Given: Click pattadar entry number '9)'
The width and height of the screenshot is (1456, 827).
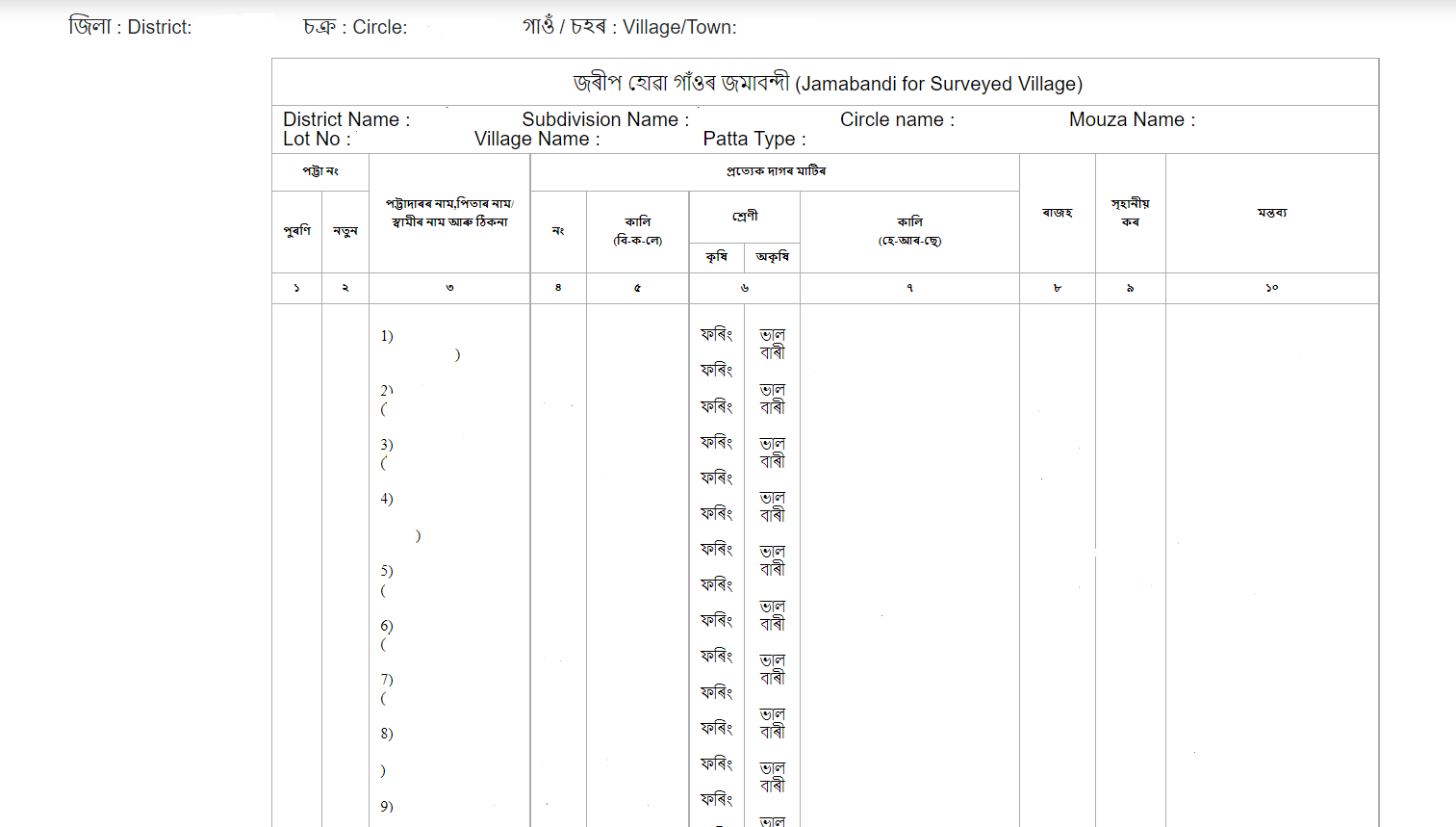Looking at the screenshot, I should pos(387,807).
